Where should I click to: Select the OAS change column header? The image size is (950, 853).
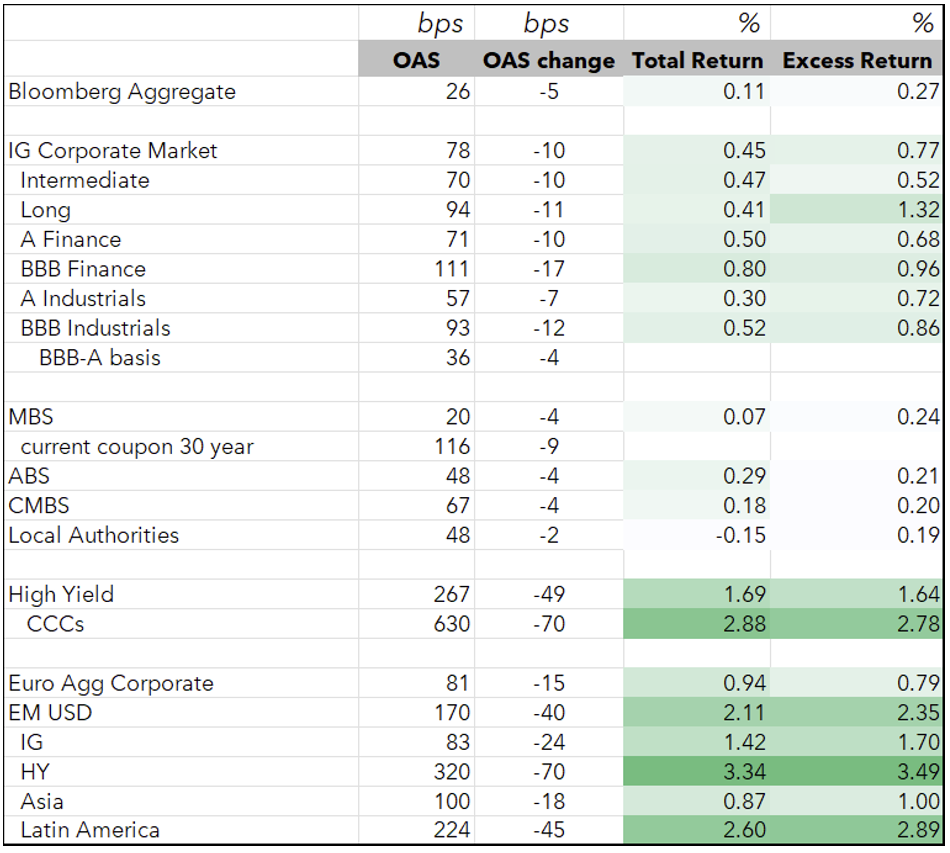[548, 60]
